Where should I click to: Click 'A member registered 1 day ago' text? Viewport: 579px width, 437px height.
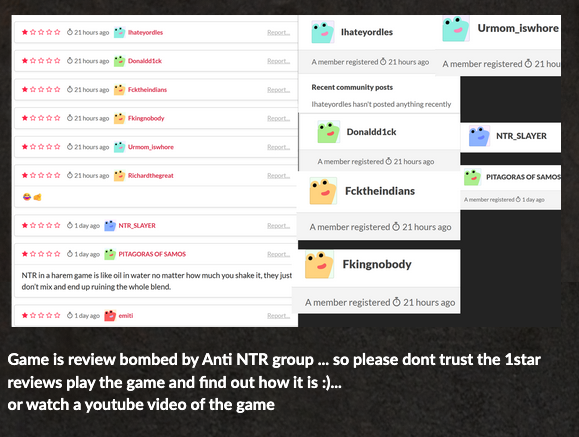(504, 199)
